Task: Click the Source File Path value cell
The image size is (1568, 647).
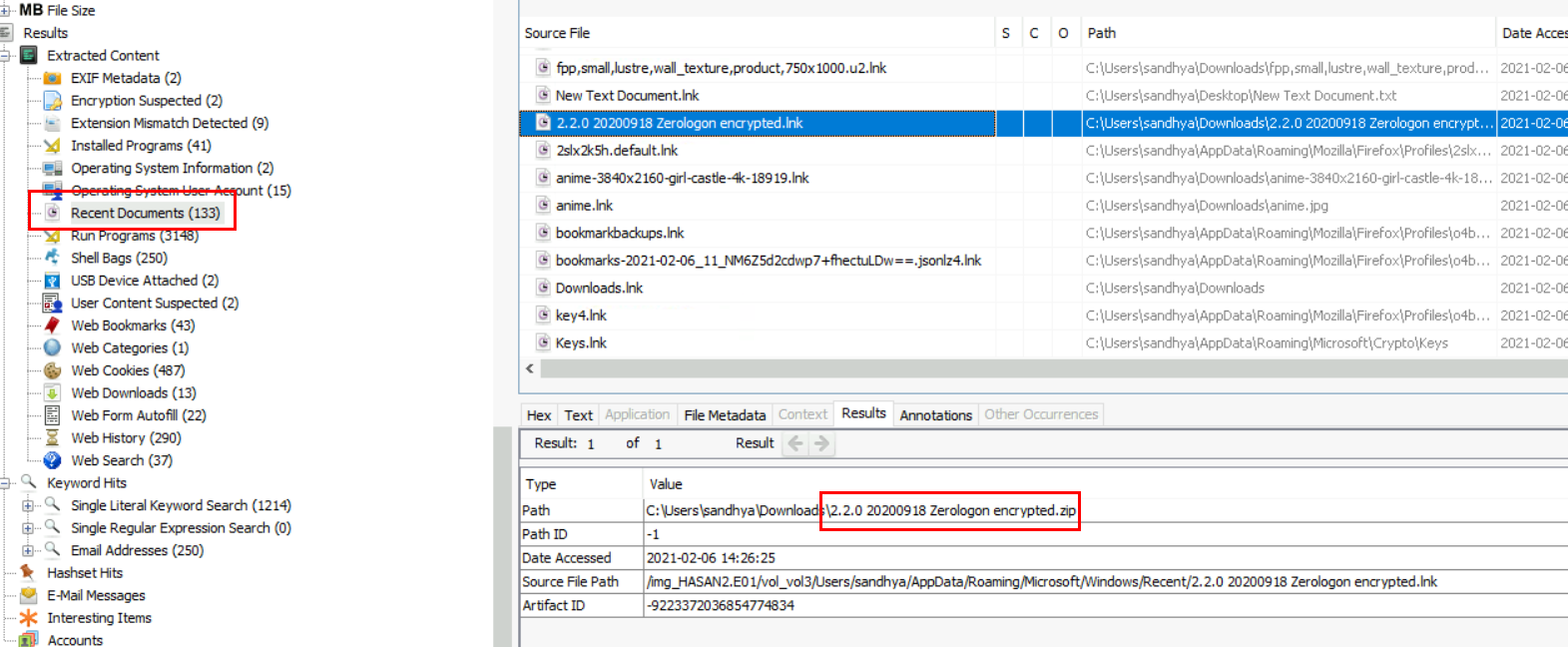Action: click(x=1105, y=582)
